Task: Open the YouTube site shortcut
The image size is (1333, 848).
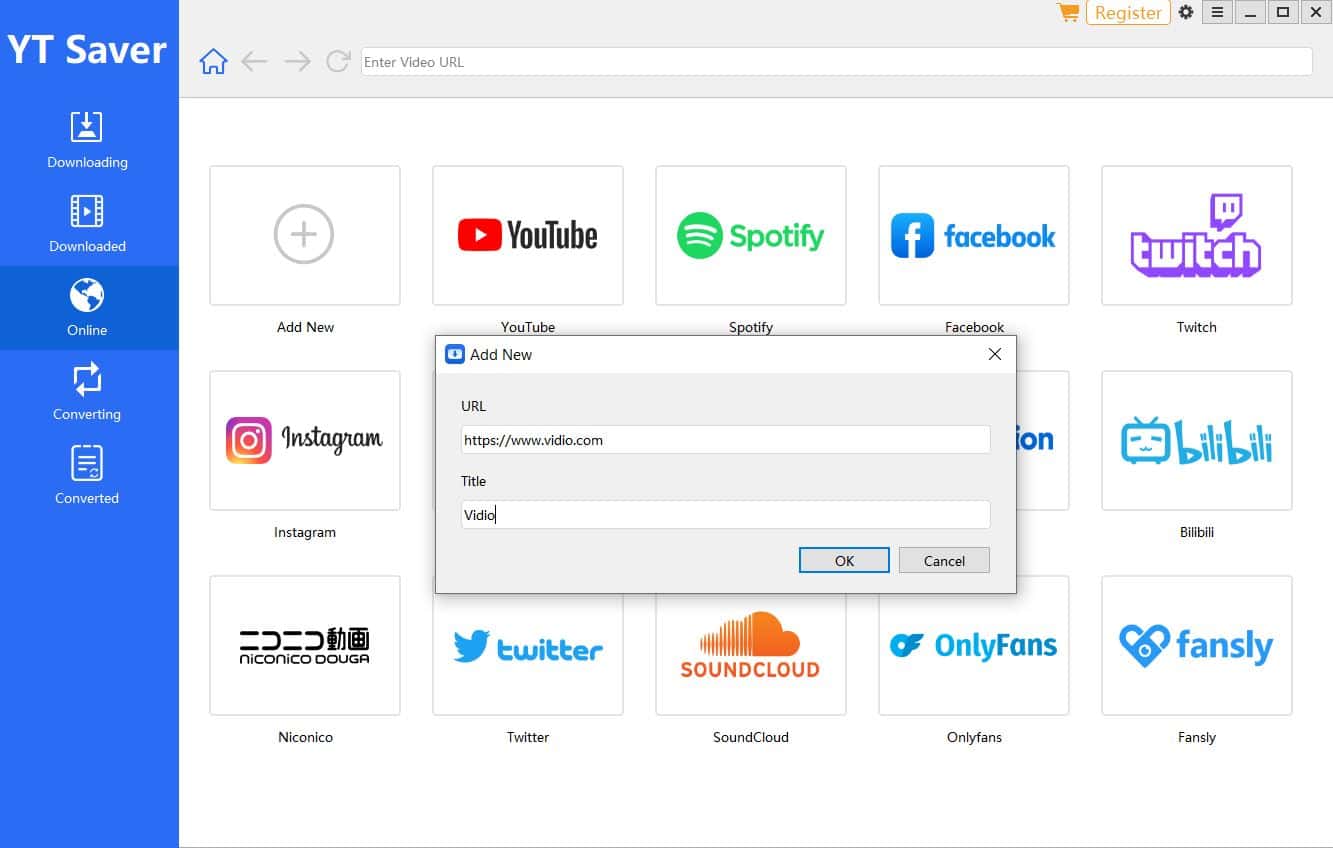Action: click(528, 235)
